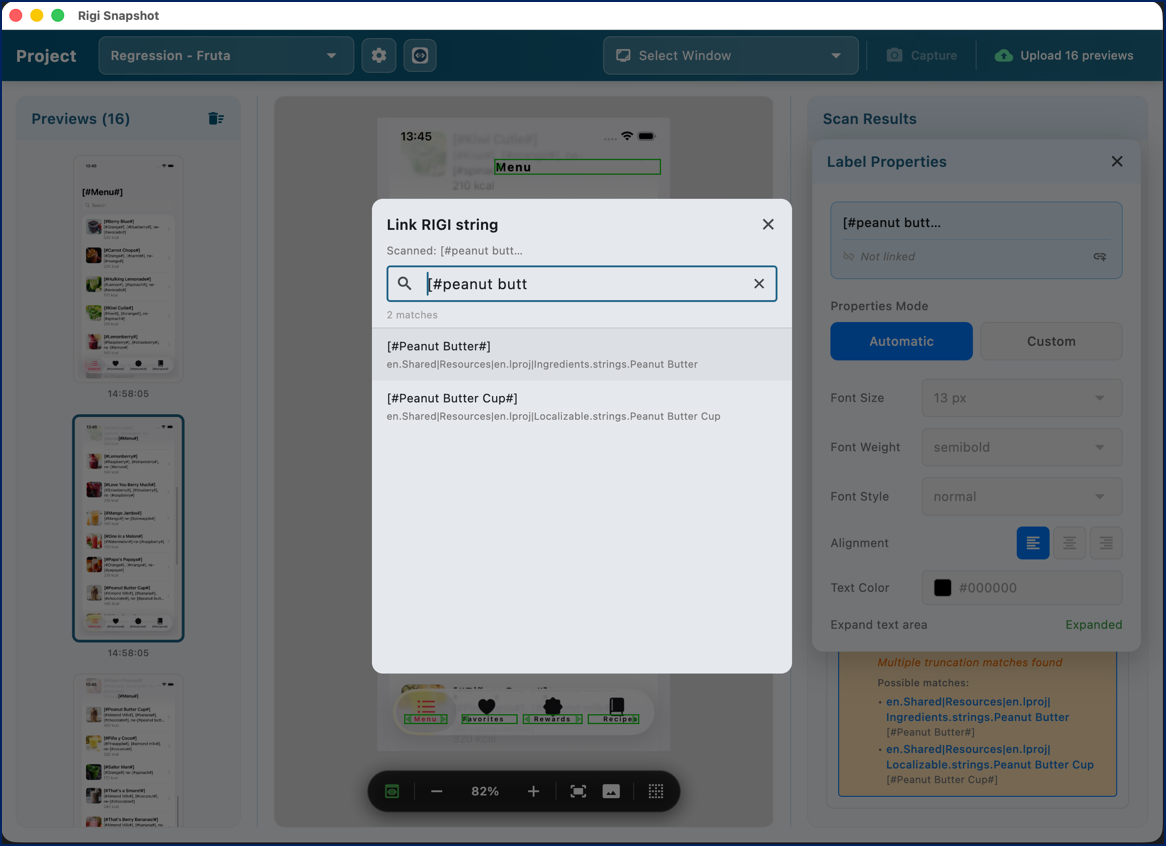Image resolution: width=1166 pixels, height=846 pixels.
Task: Click the code view icon beside settings
Action: point(420,56)
